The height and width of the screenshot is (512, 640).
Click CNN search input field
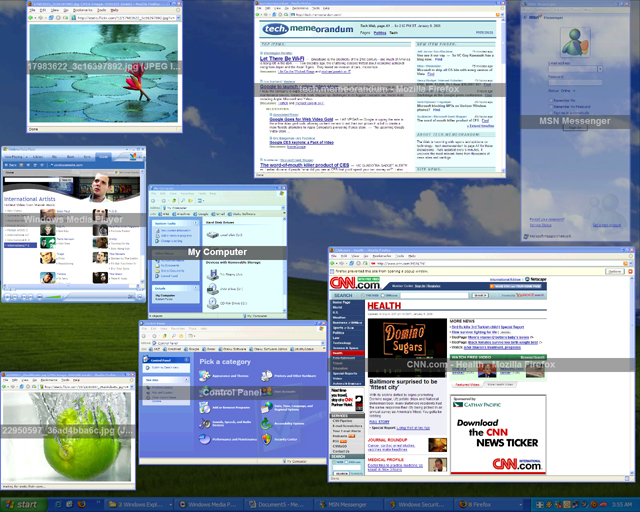click(x=434, y=295)
